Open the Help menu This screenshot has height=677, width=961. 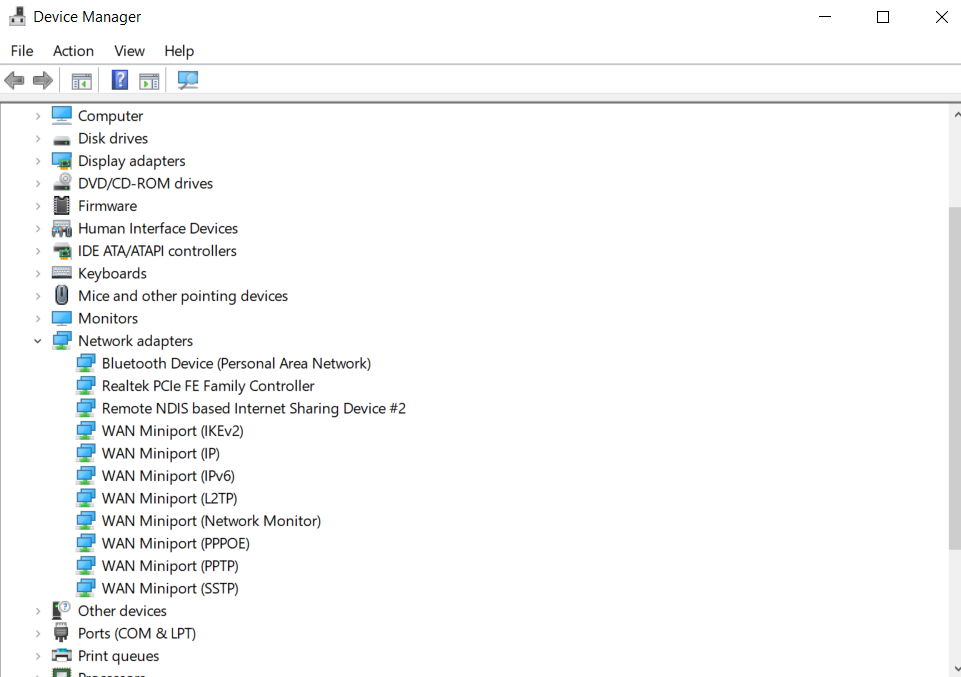179,51
